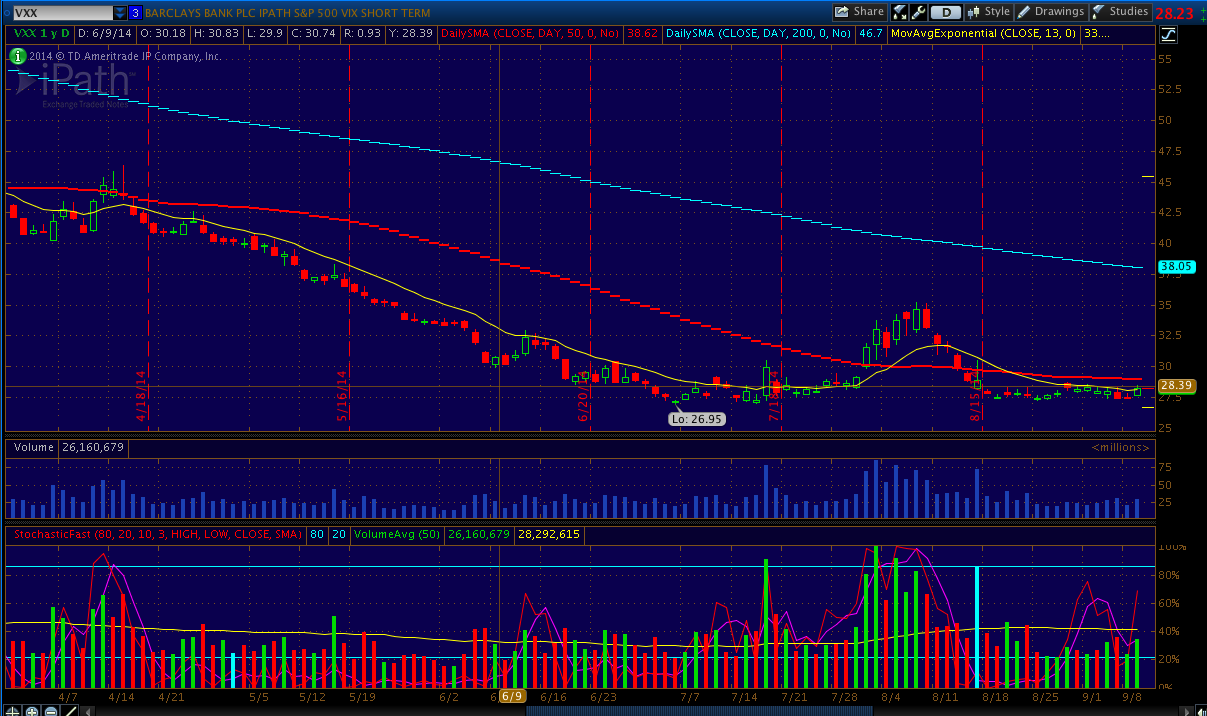
Task: Click the pan crosshair tool at bottom-left
Action: pyautogui.click(x=10, y=710)
